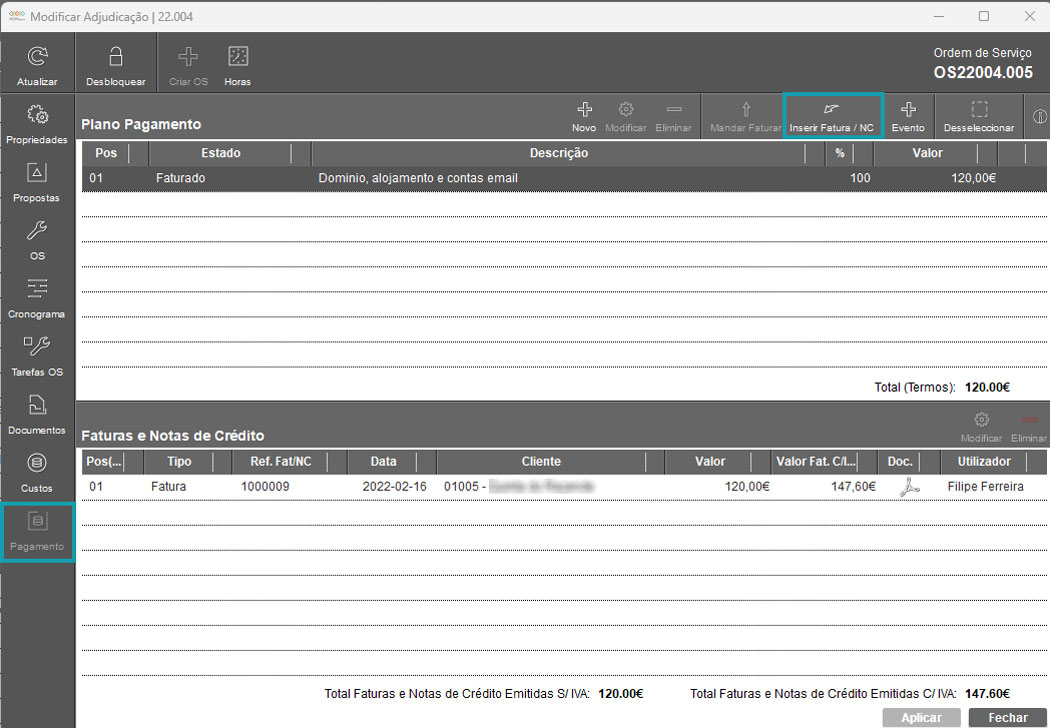Click Inserir Fatura / NC
This screenshot has width=1050, height=728.
tap(832, 116)
